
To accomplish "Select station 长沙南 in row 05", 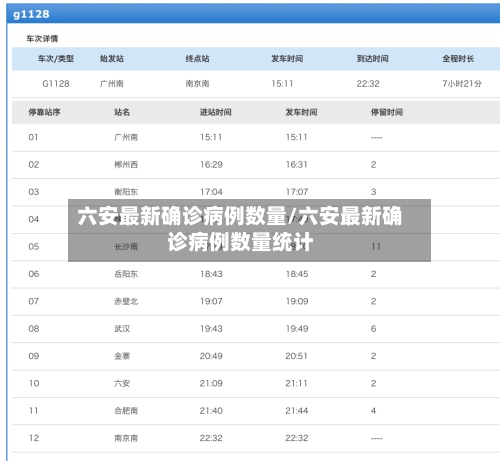I will 126,247.
